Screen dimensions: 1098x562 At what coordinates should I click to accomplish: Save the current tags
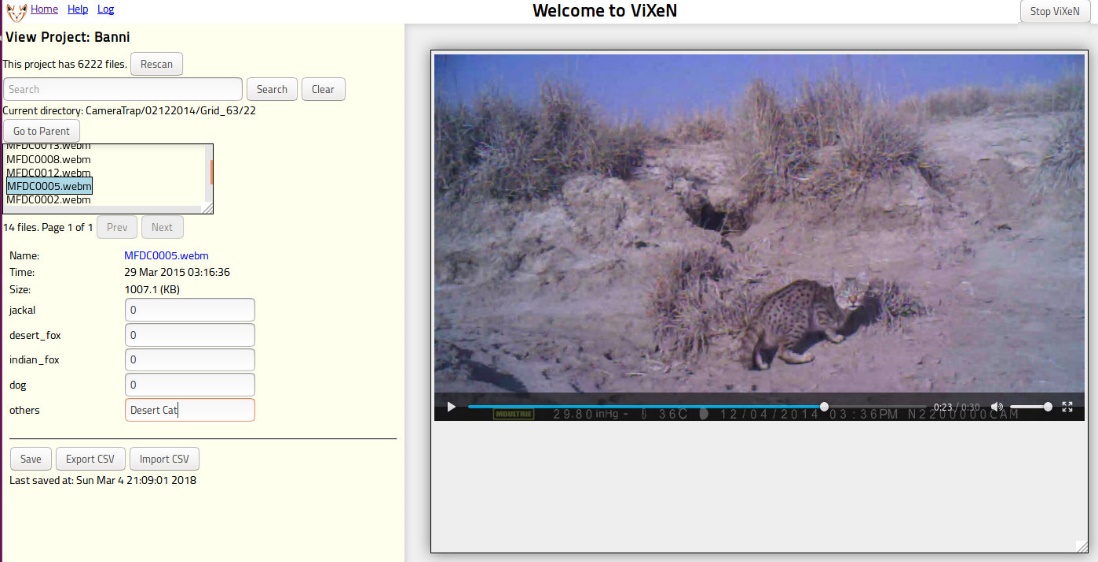(x=31, y=459)
